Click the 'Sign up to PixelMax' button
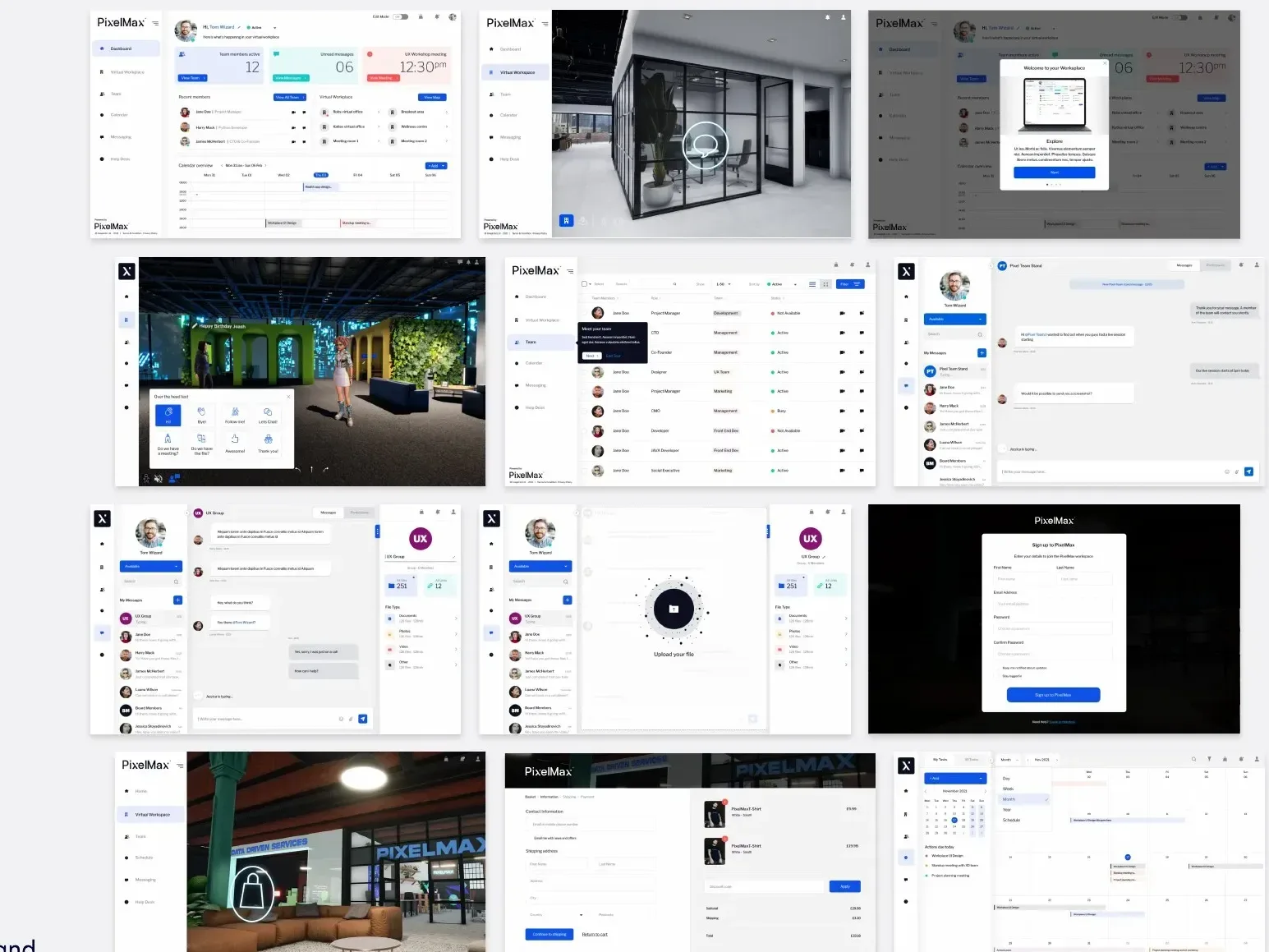1269x952 pixels. click(1053, 695)
